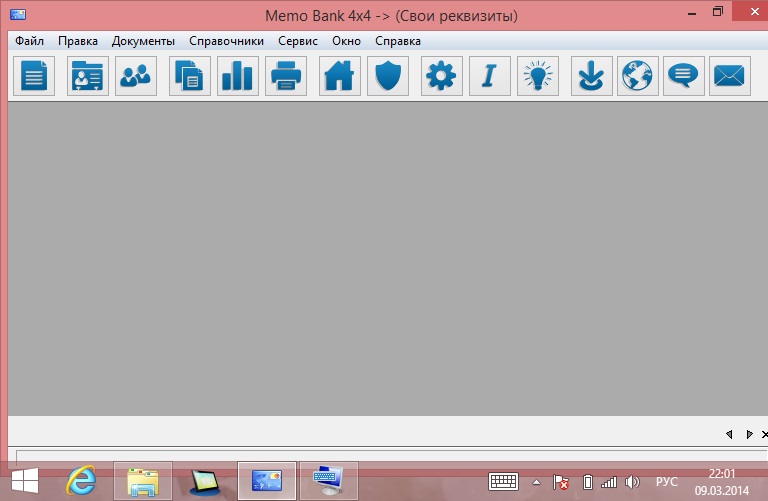Screen dimensions: 768x501
Task: Click the printer toolbar icon
Action: (286, 76)
